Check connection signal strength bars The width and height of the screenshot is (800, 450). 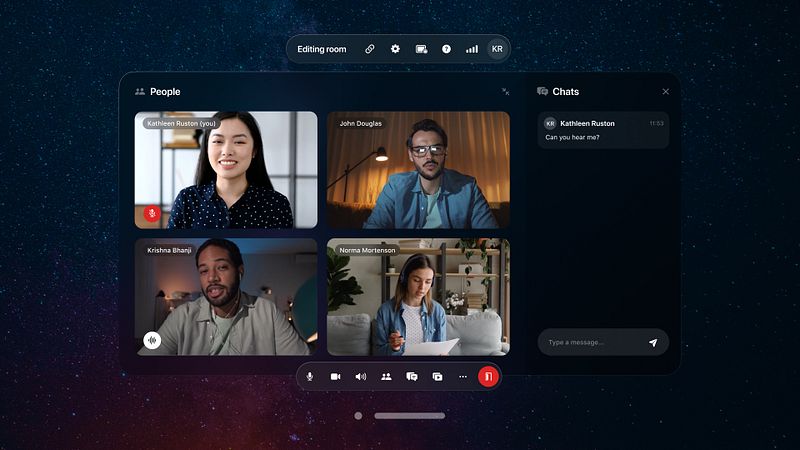472,49
